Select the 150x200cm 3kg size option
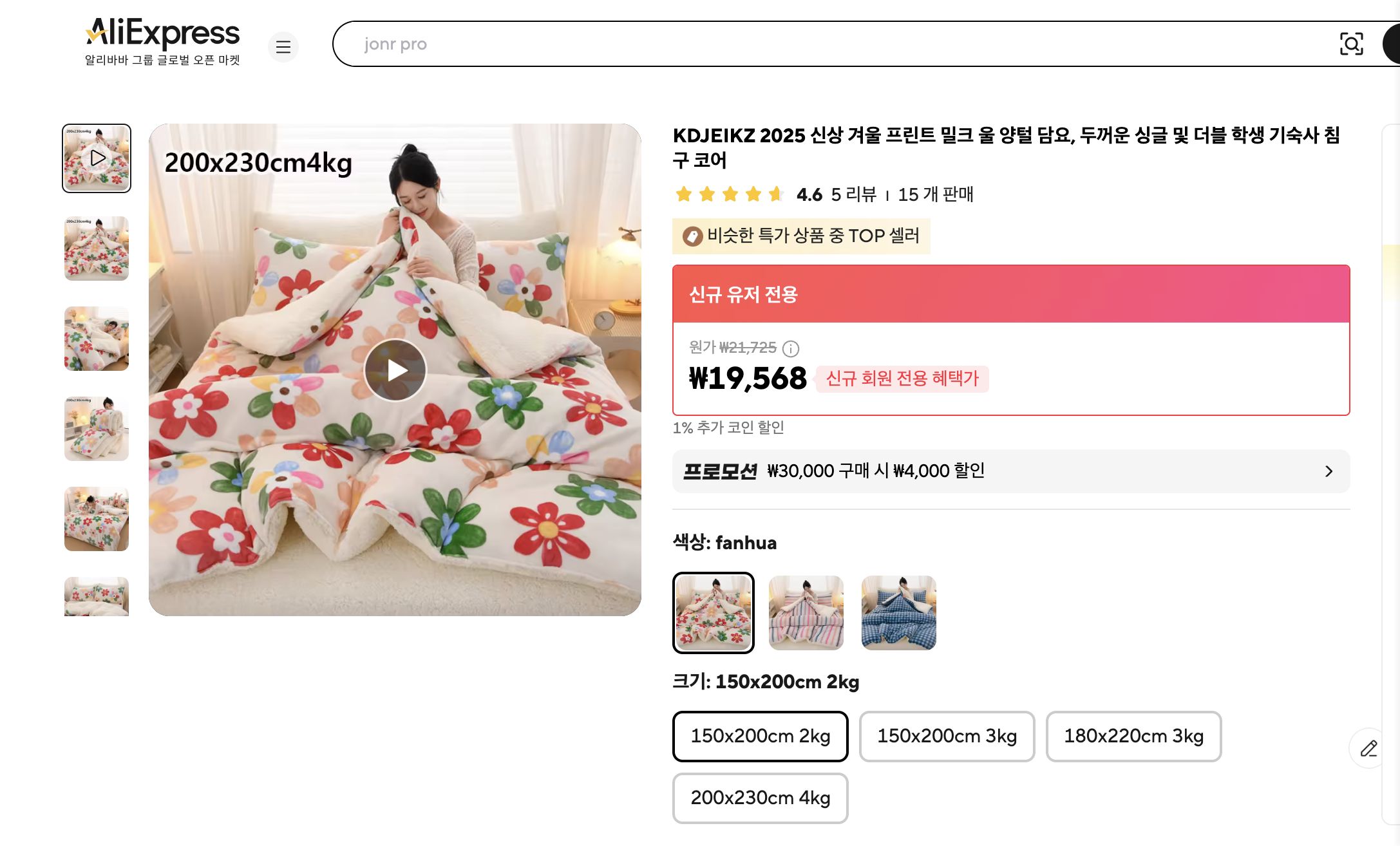The height and width of the screenshot is (846, 1400). [947, 737]
